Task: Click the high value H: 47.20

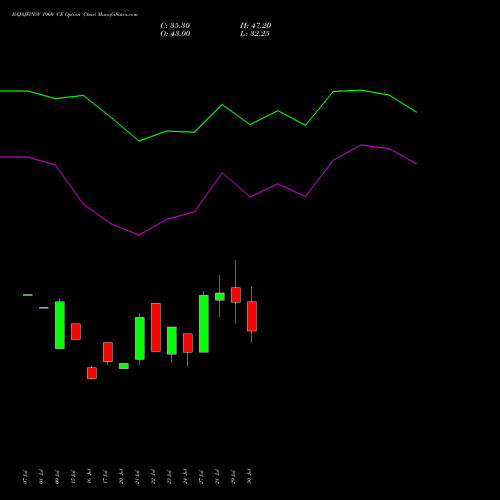Action: [256, 26]
